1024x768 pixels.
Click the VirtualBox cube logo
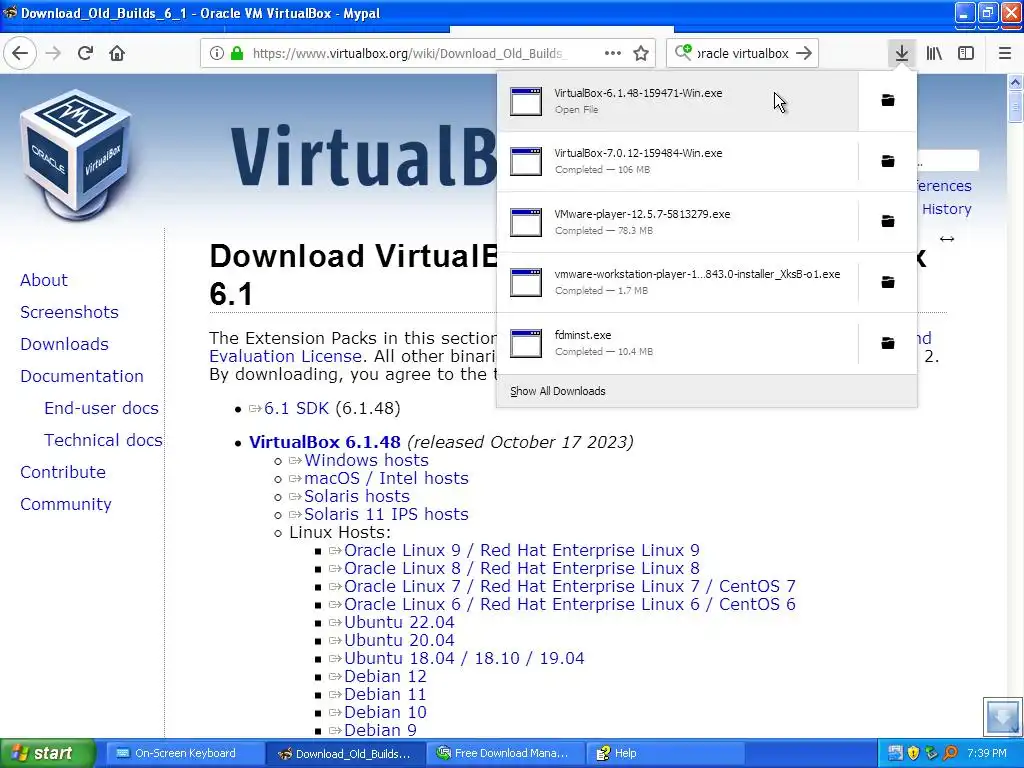[76, 154]
